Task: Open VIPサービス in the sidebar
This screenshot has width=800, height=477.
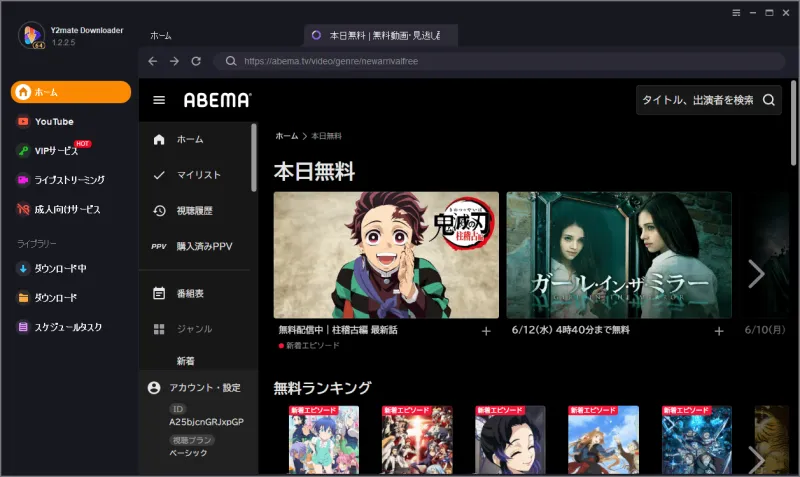Action: pyautogui.click(x=56, y=150)
